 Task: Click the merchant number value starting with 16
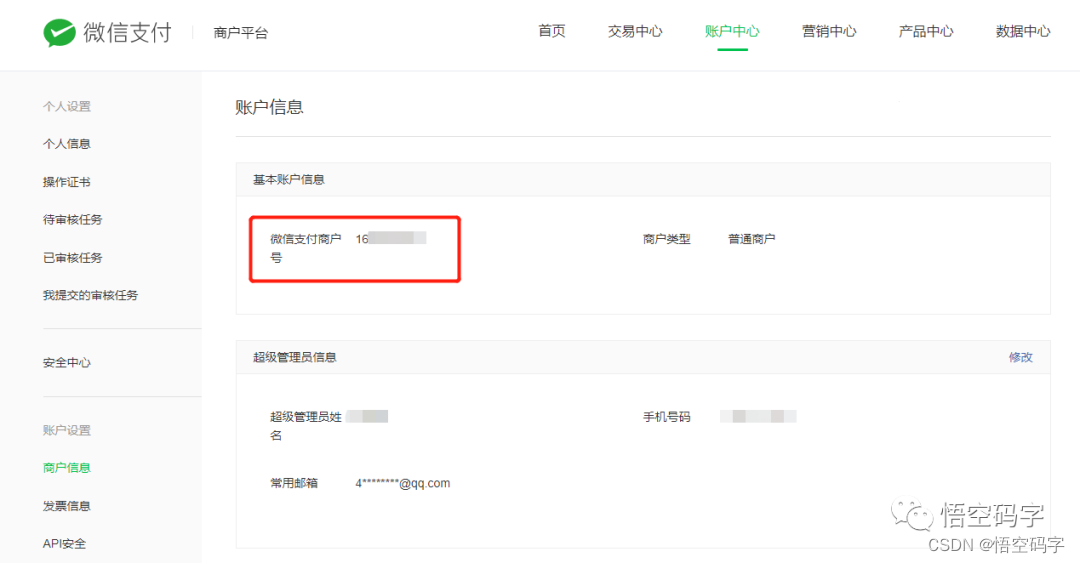point(391,238)
